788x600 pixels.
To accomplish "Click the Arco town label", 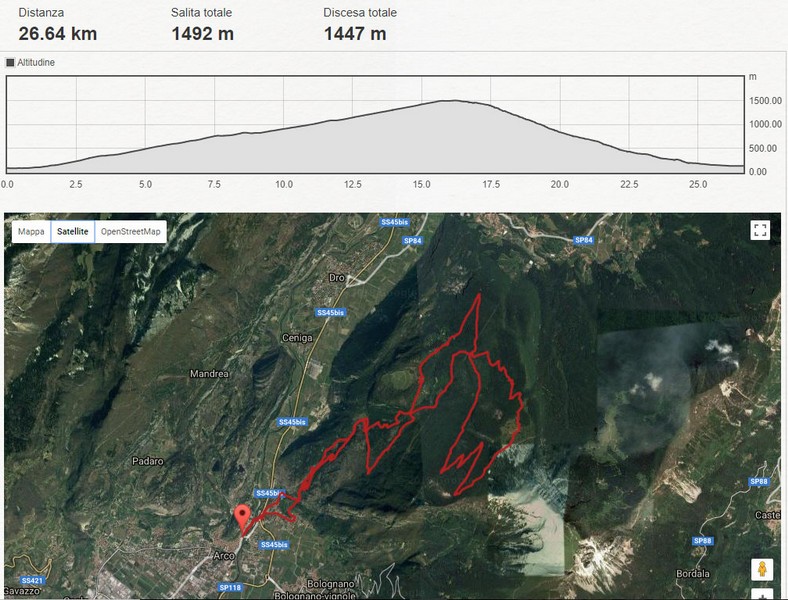I will 224,556.
